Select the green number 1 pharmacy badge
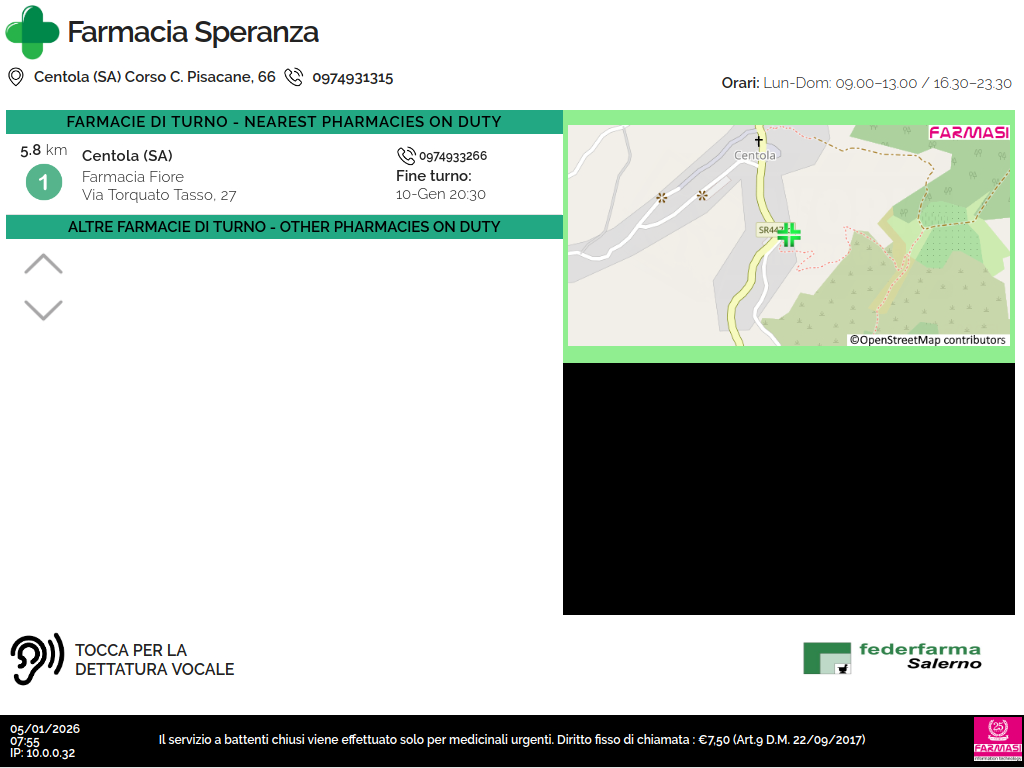This screenshot has height=768, width=1024. click(43, 183)
